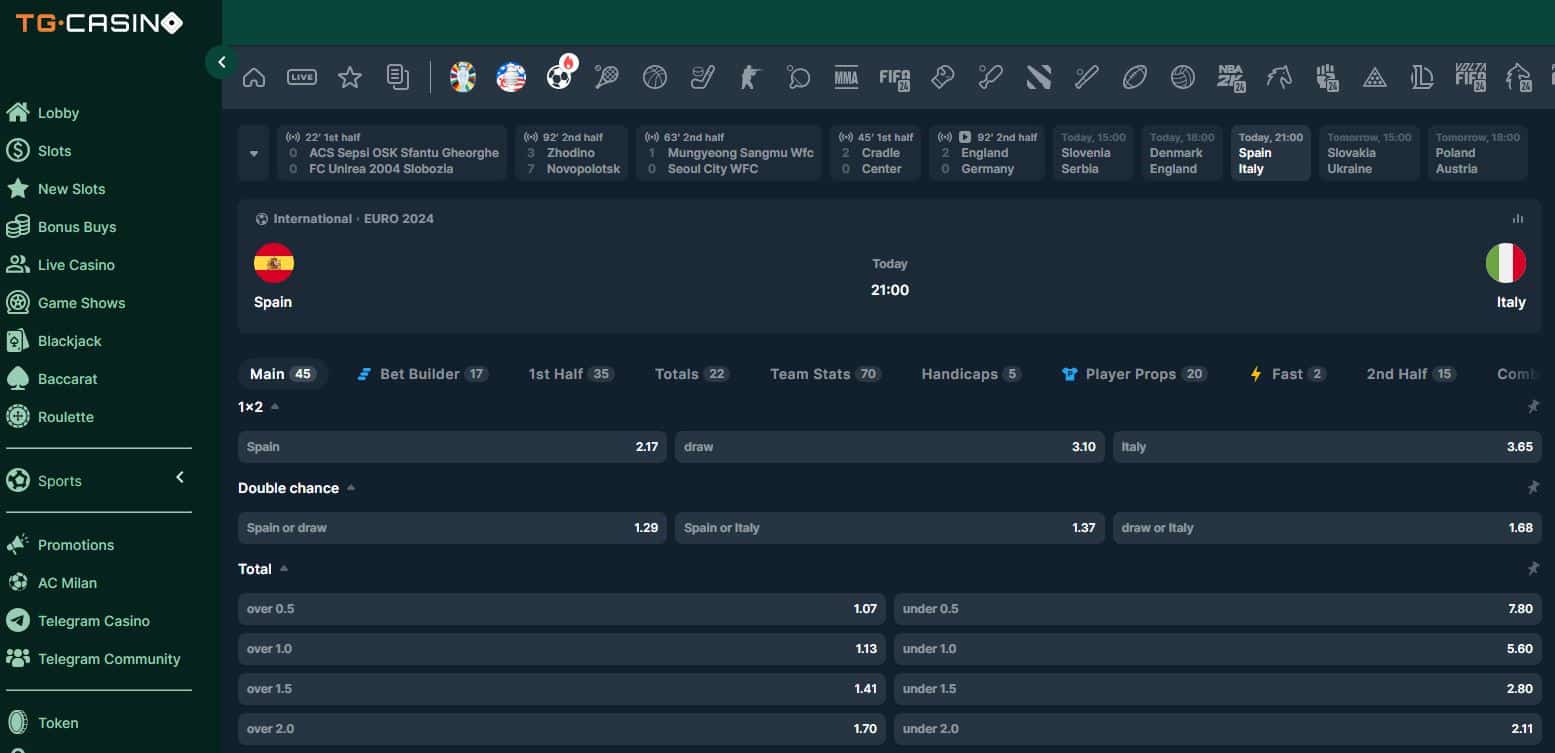
Task: Open the Slovenia vs Serbia match card
Action: 1094,153
